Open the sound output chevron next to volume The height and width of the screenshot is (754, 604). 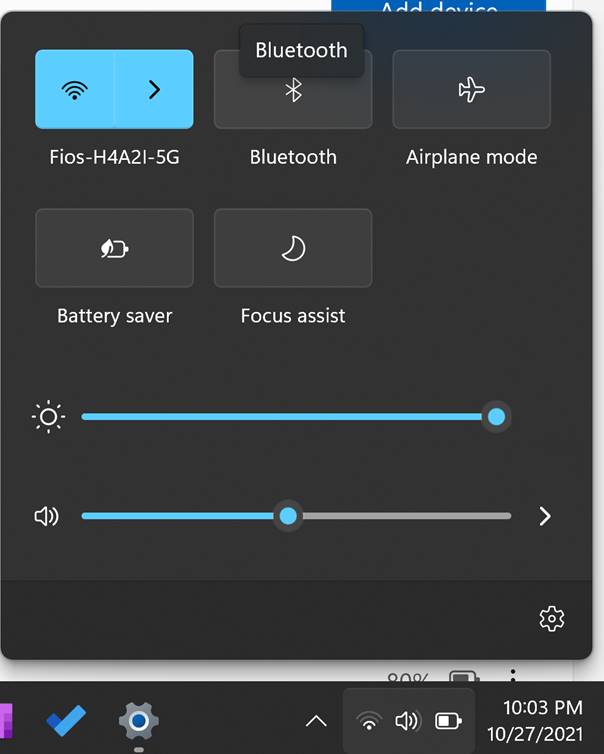pos(545,516)
